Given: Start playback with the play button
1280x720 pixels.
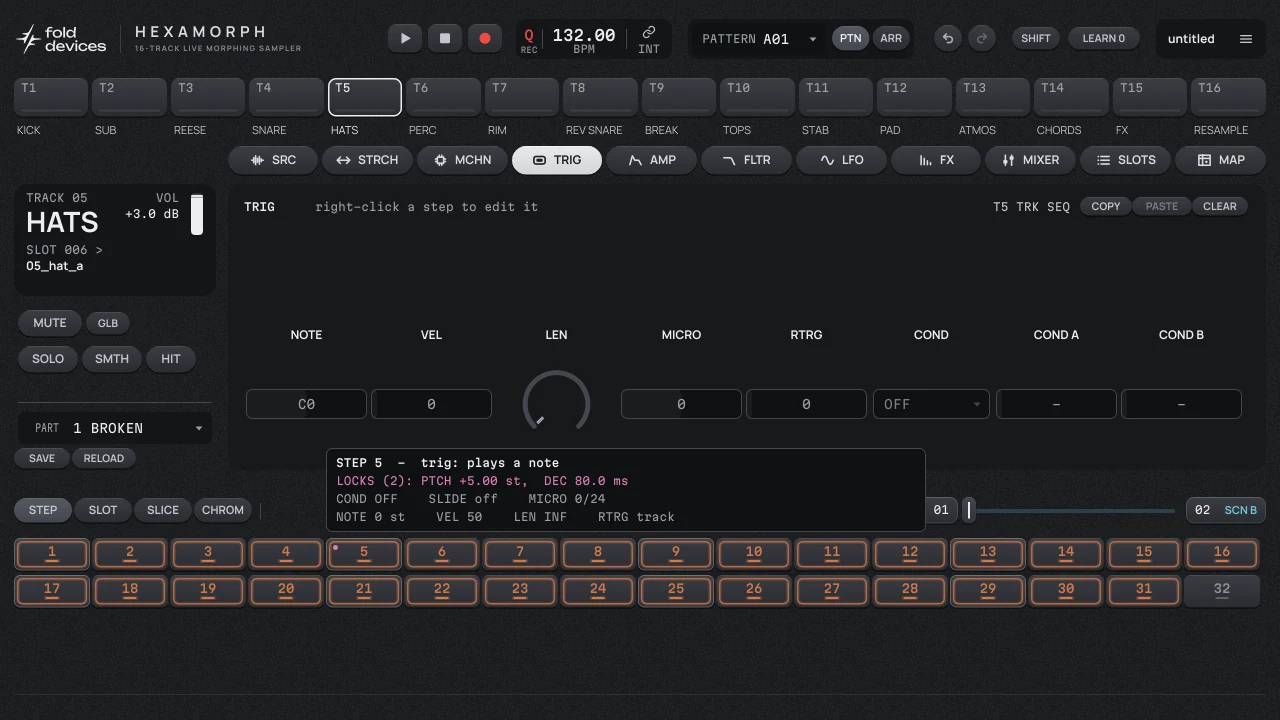Looking at the screenshot, I should tap(405, 38).
